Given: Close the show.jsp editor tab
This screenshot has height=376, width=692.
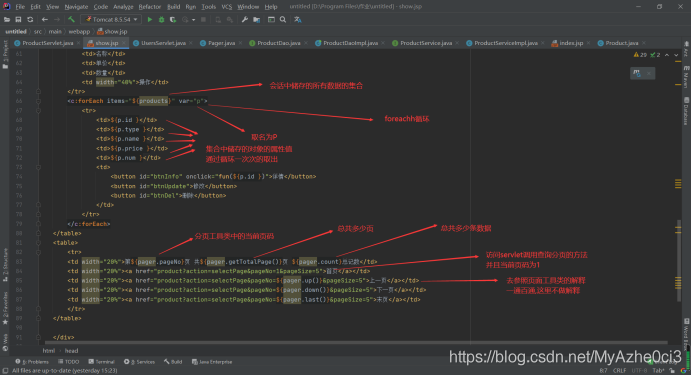Looking at the screenshot, I should (x=124, y=43).
